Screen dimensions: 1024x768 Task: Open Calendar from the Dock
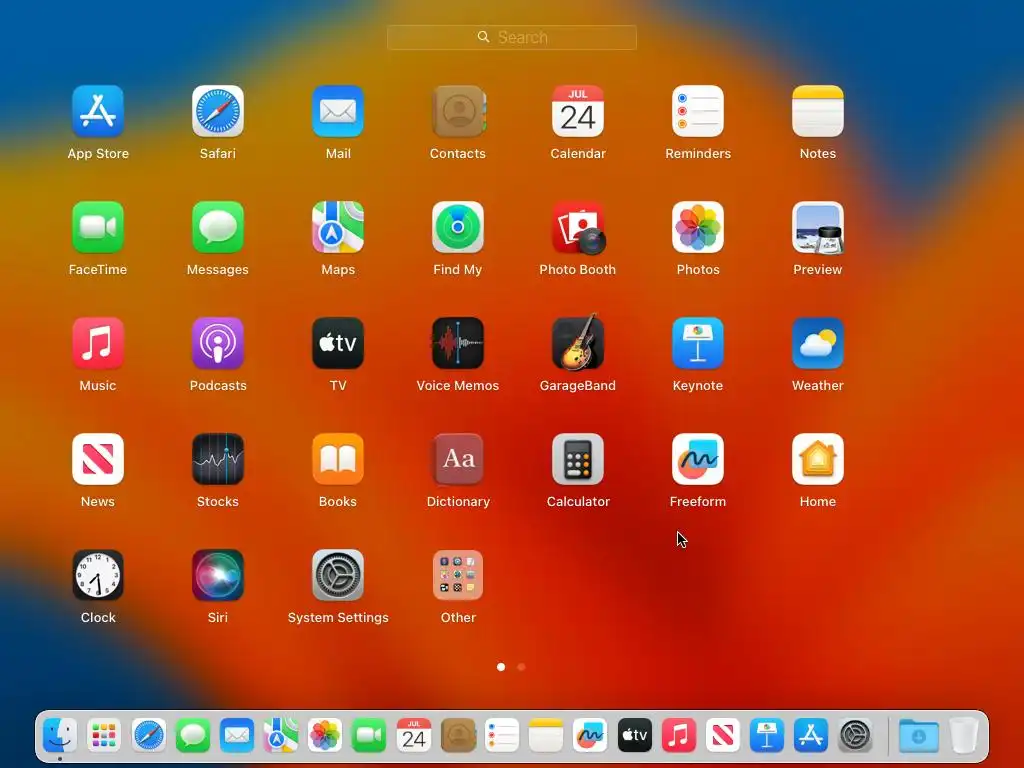click(413, 736)
